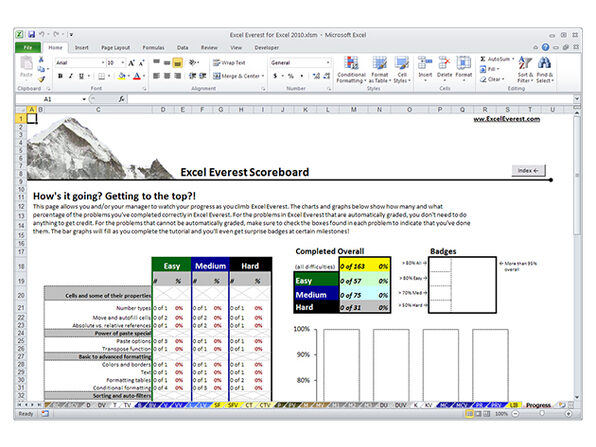
Task: Toggle Italic formatting
Action: [x=71, y=76]
